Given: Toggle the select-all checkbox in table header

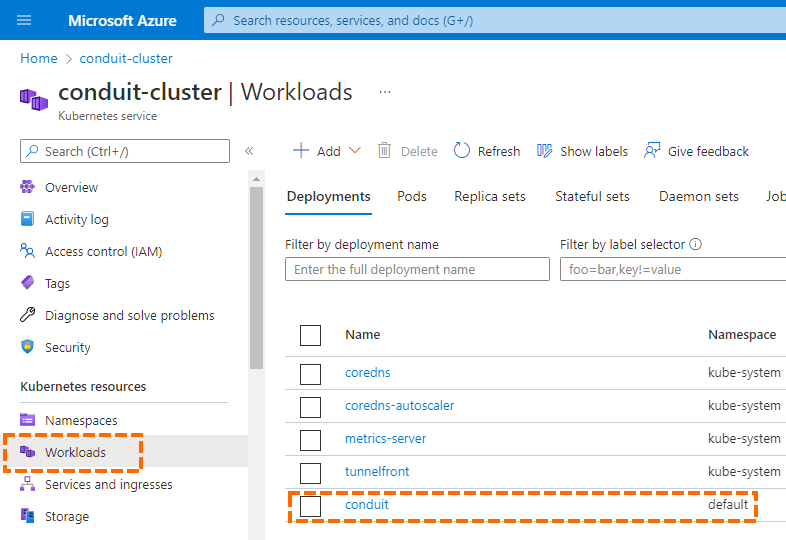Looking at the screenshot, I should point(310,335).
